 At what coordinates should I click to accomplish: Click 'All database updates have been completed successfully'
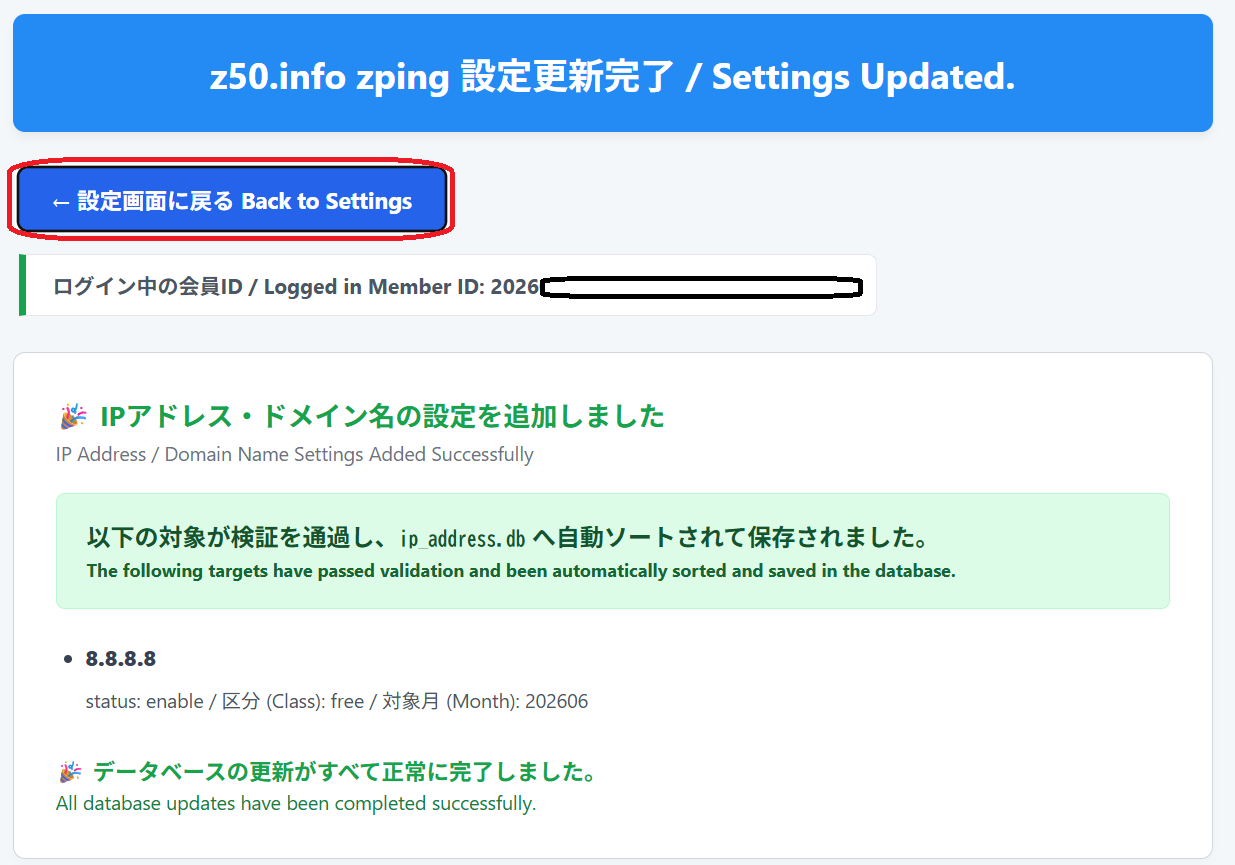pos(296,803)
